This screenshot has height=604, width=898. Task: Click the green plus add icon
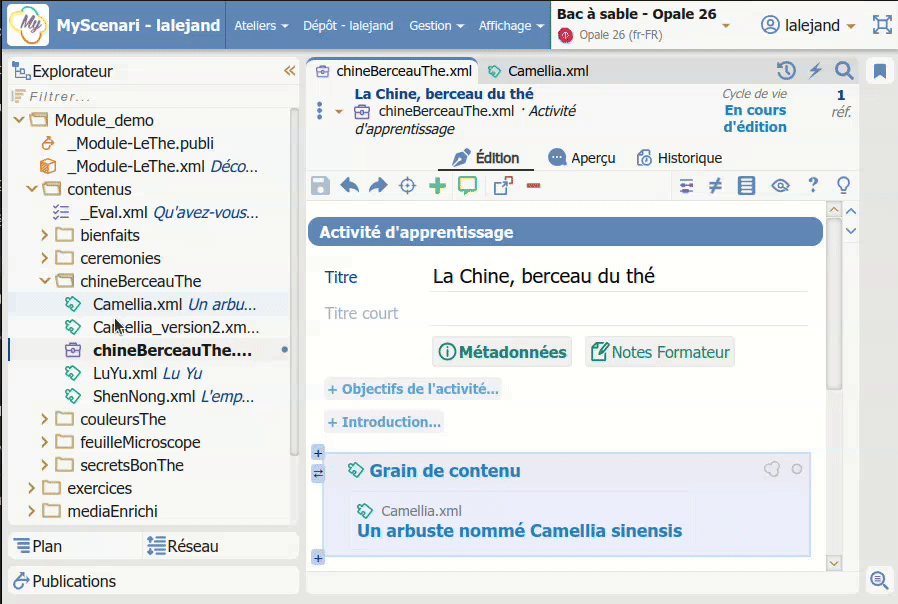pyautogui.click(x=437, y=185)
